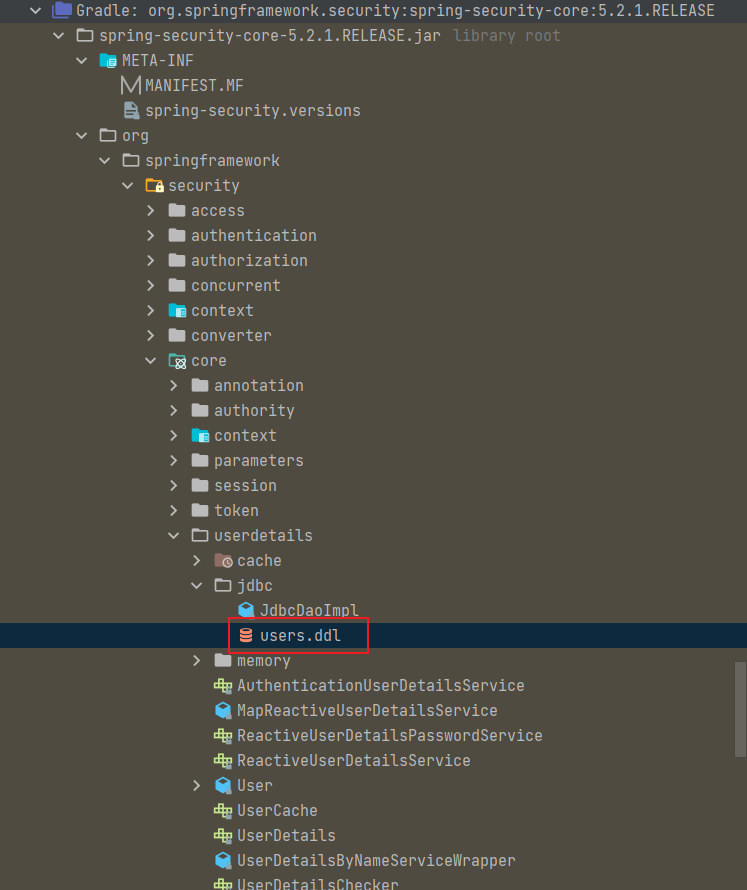This screenshot has width=747, height=890.
Task: Select the spring-security.versions file
Action: 253,111
